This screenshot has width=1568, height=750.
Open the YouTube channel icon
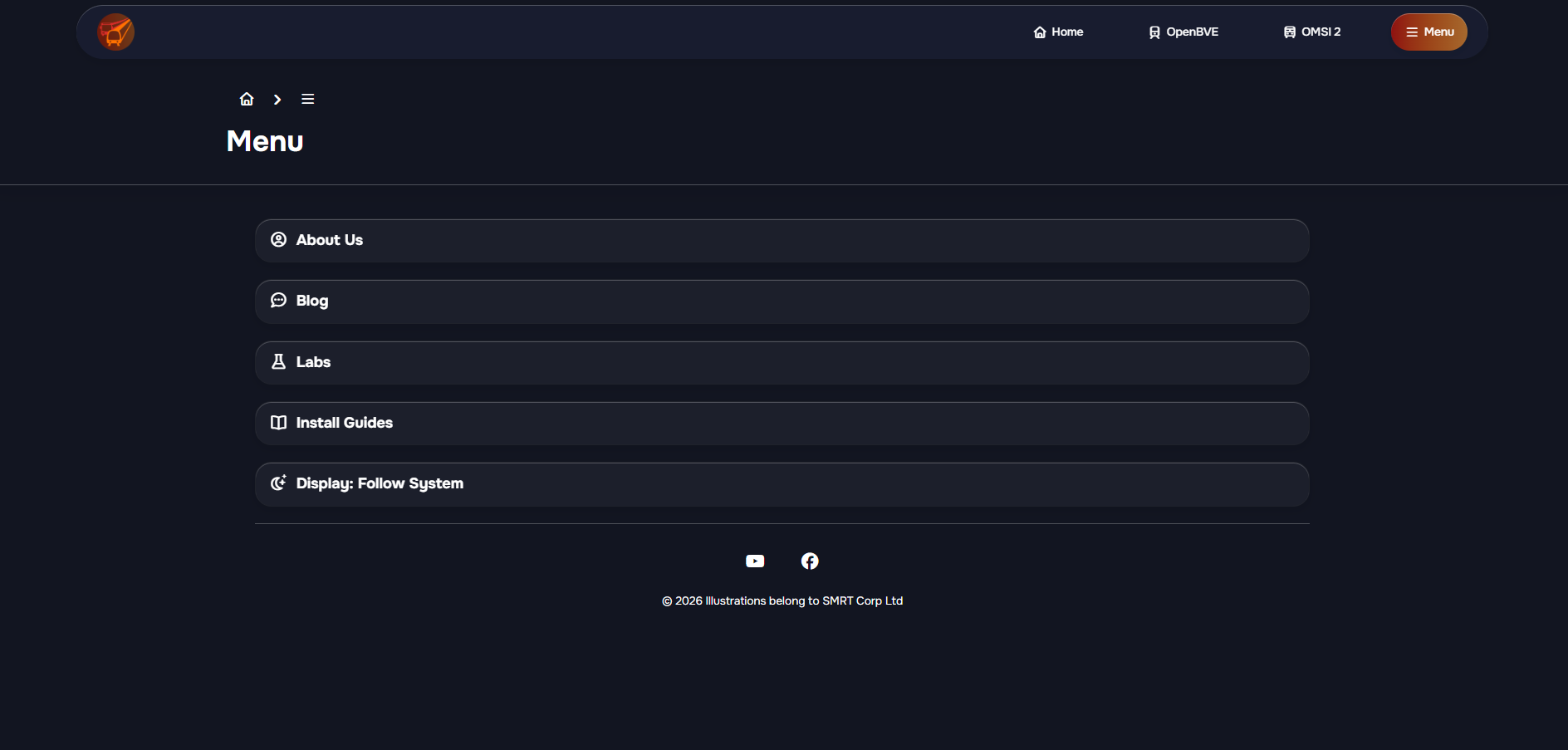pyautogui.click(x=755, y=561)
